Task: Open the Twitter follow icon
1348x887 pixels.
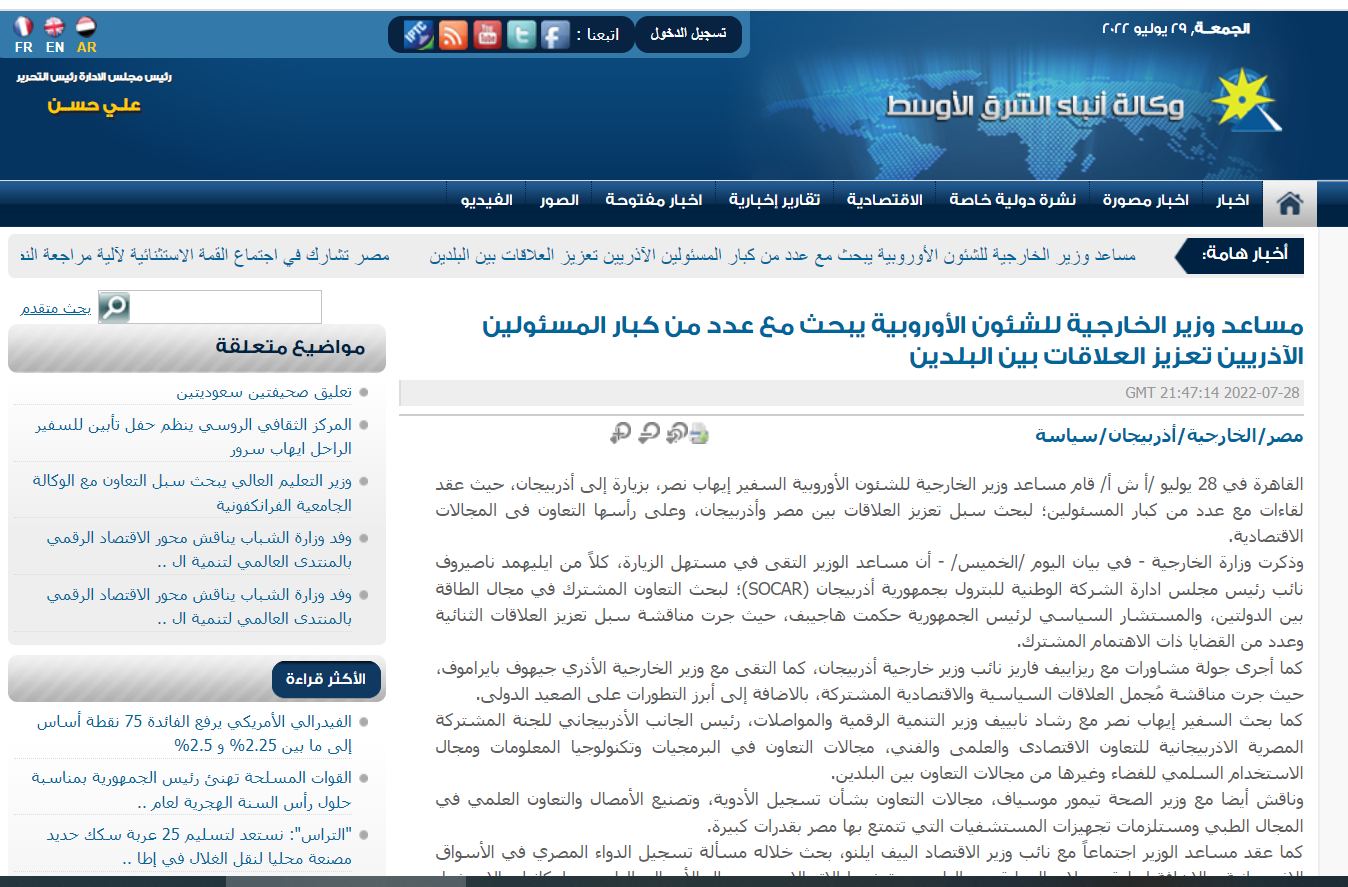Action: pos(521,35)
